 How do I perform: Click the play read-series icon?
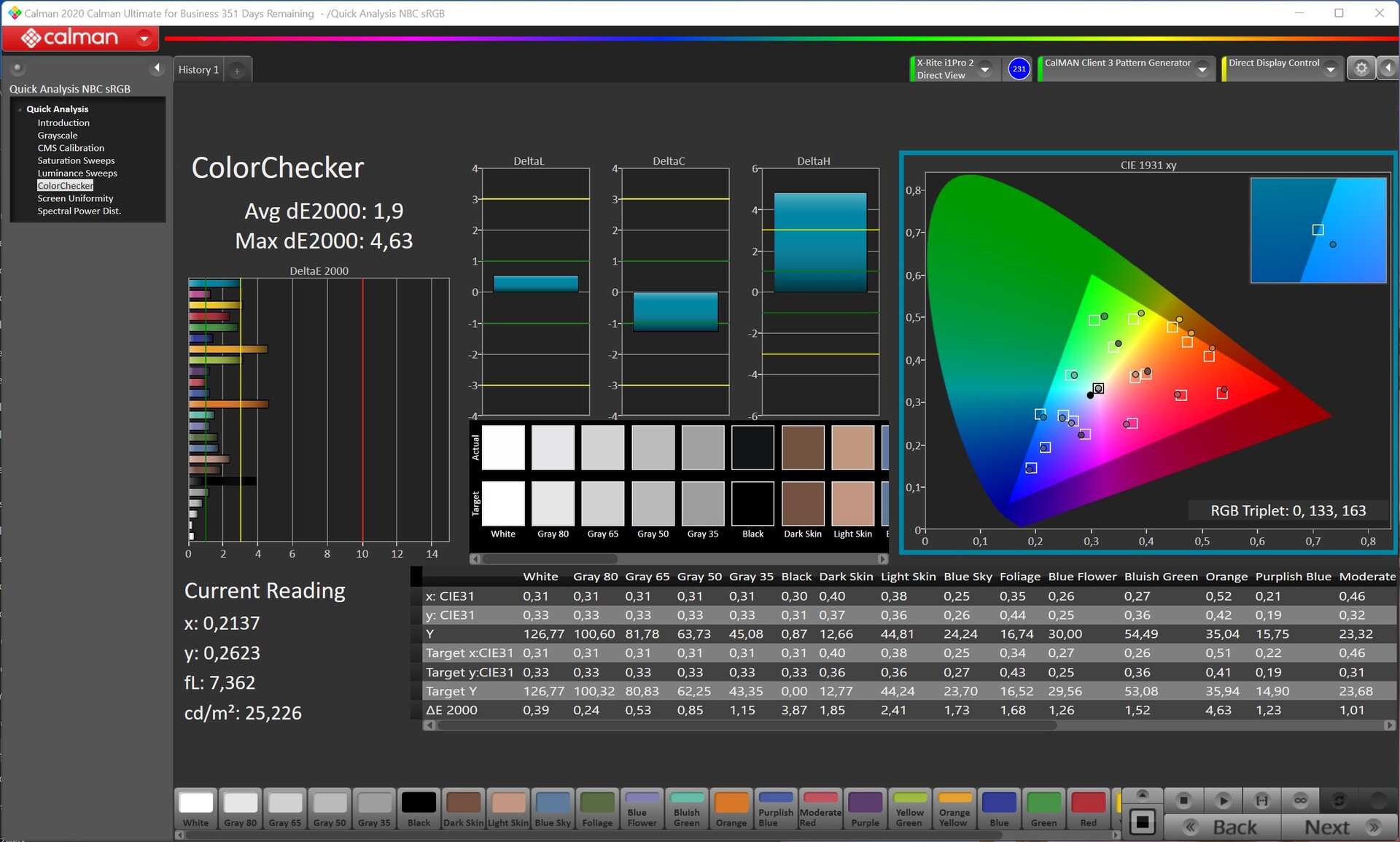pos(1223,800)
